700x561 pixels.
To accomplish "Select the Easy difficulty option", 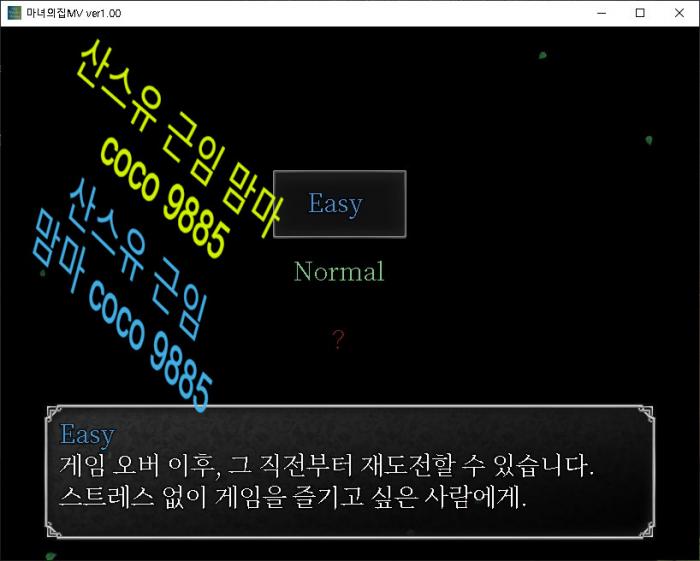I will pos(339,204).
